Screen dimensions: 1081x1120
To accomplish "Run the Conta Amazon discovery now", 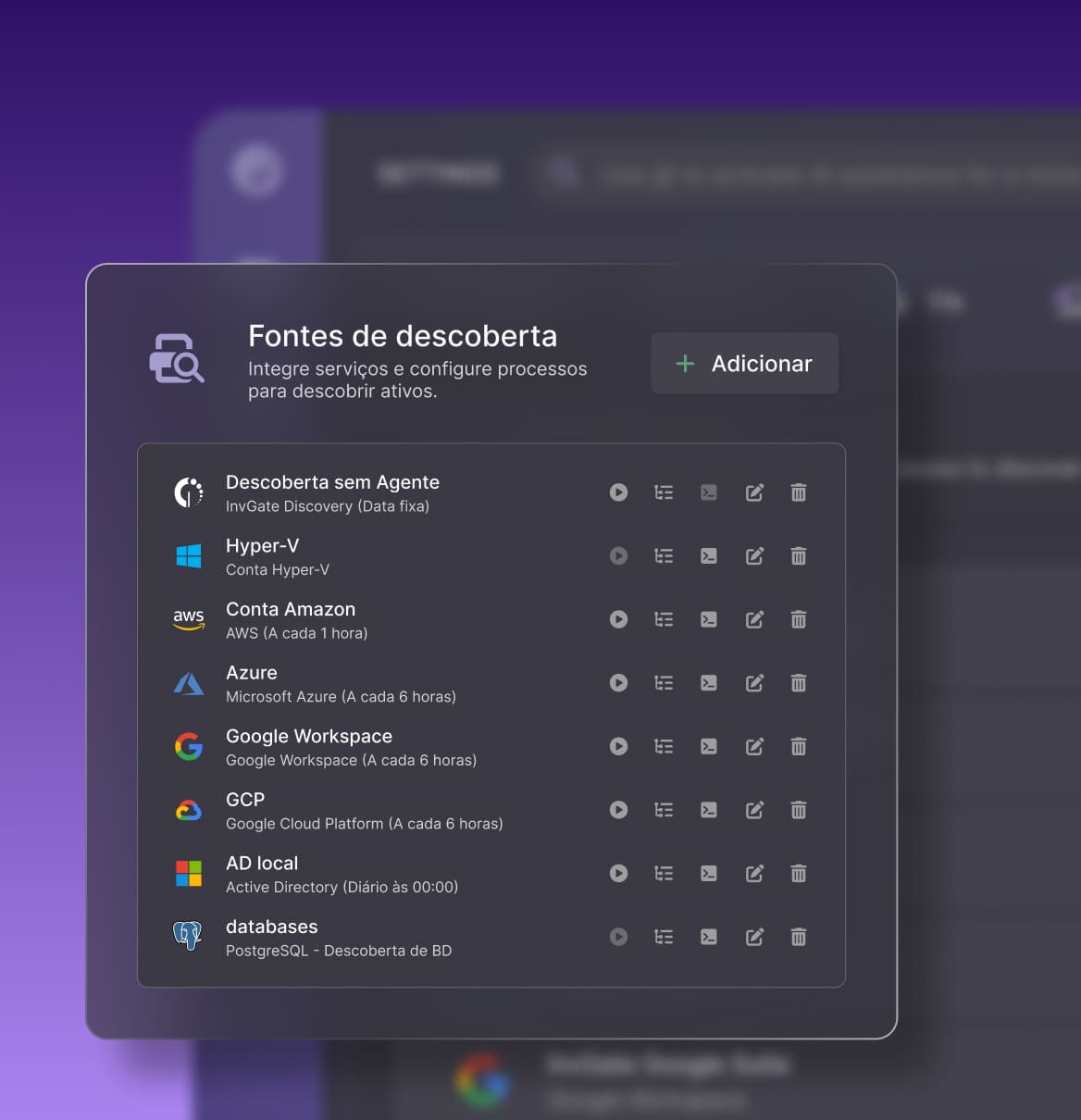I will [x=618, y=619].
